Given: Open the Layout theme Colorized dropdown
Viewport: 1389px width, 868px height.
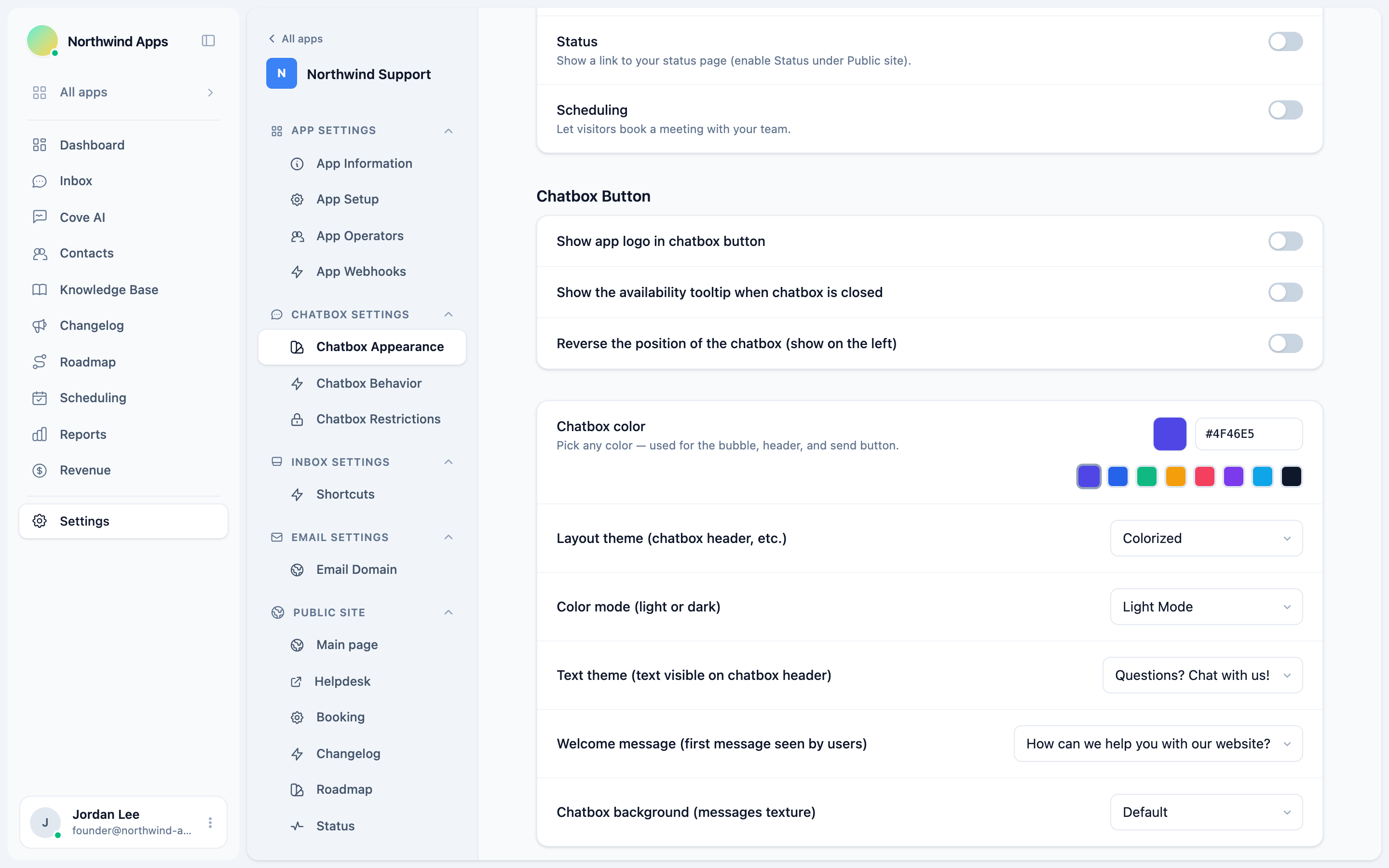Looking at the screenshot, I should pos(1207,538).
